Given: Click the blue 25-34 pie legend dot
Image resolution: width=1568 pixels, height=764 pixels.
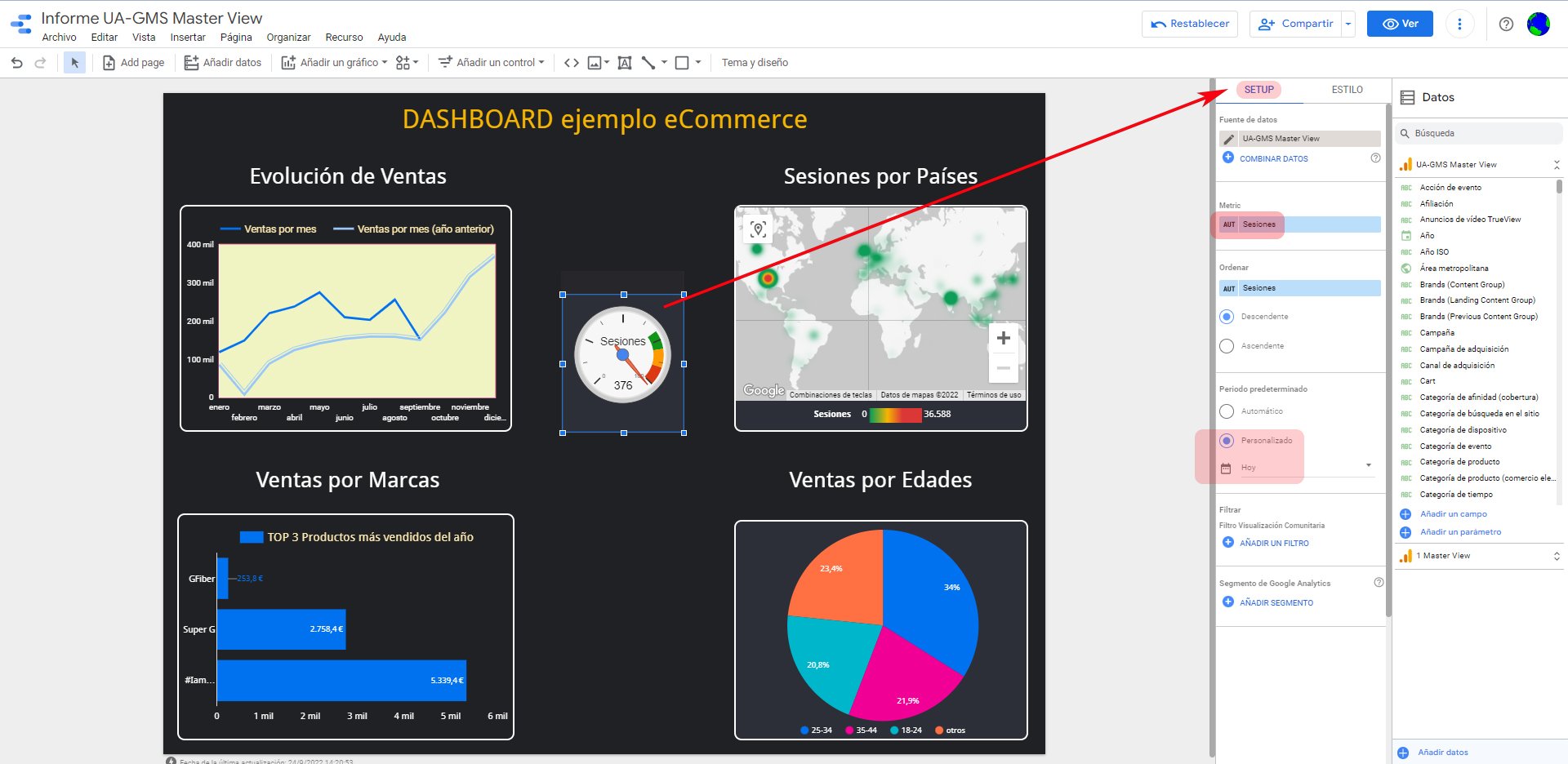Looking at the screenshot, I should (804, 731).
